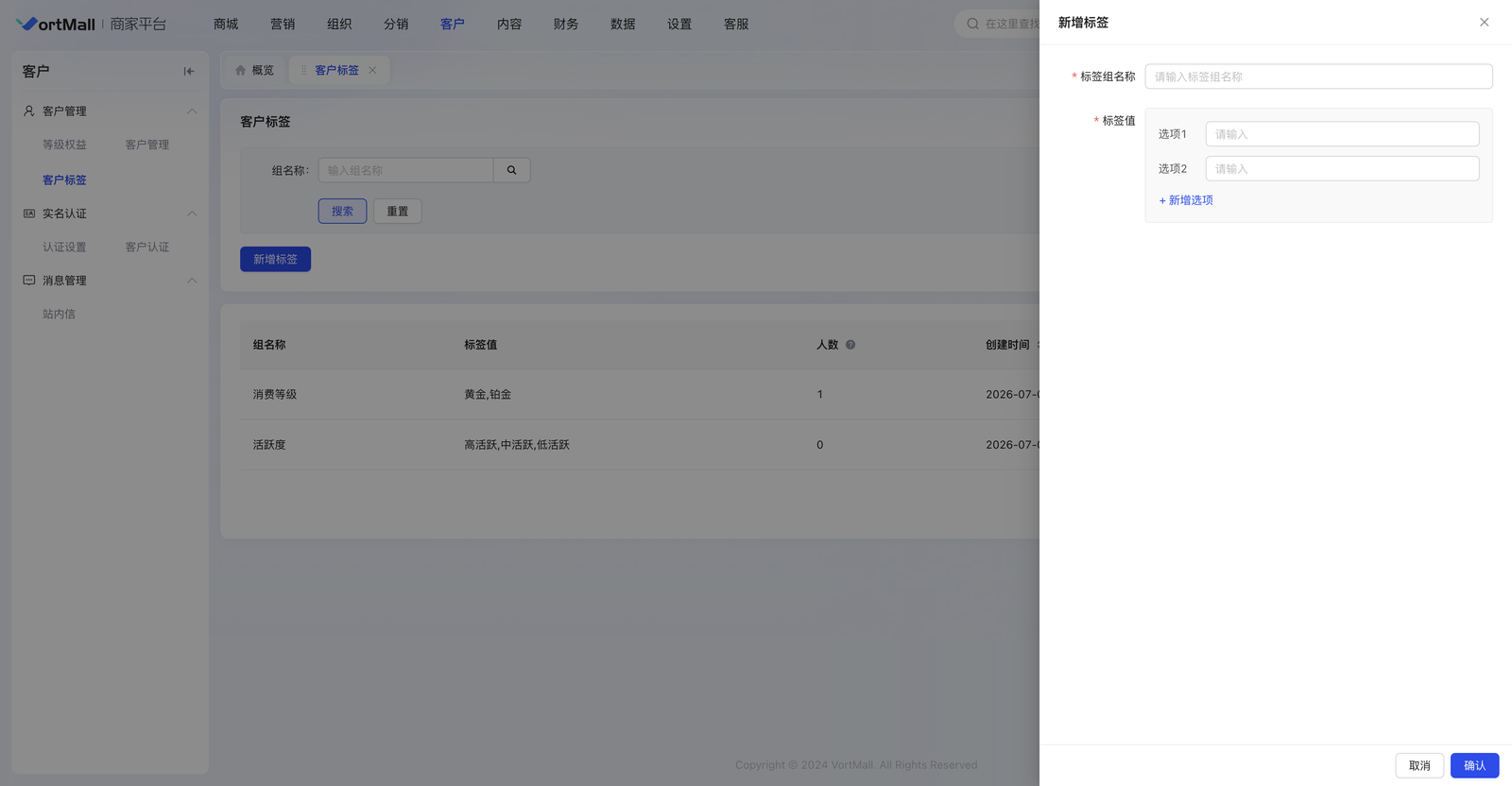1512x786 pixels.
Task: Open the 客户 top menu
Action: click(x=453, y=24)
